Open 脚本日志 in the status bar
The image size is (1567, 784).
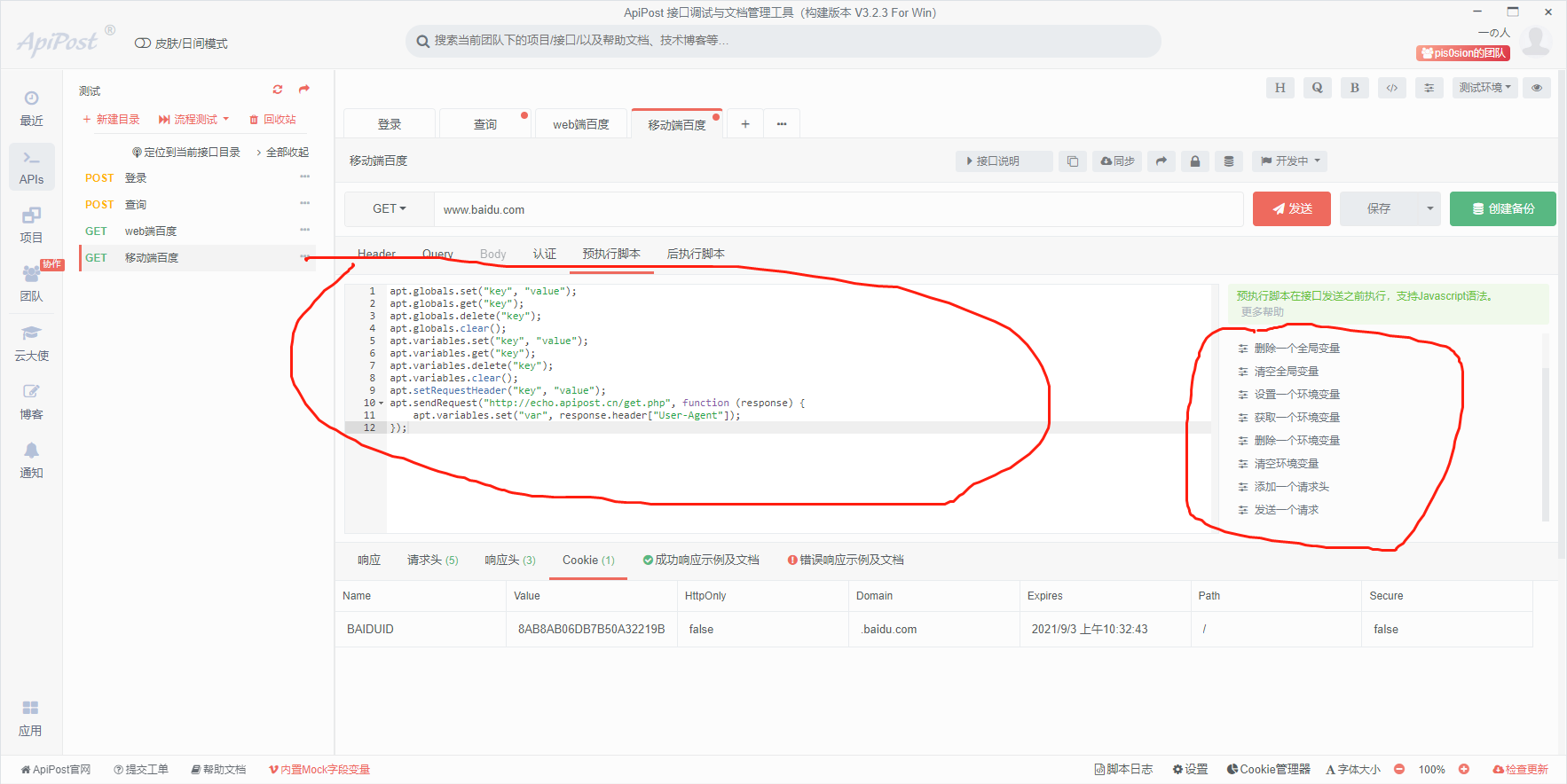point(1123,769)
